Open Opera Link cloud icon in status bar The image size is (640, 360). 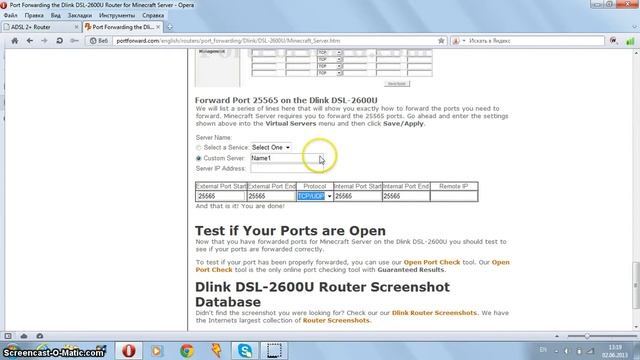24,336
